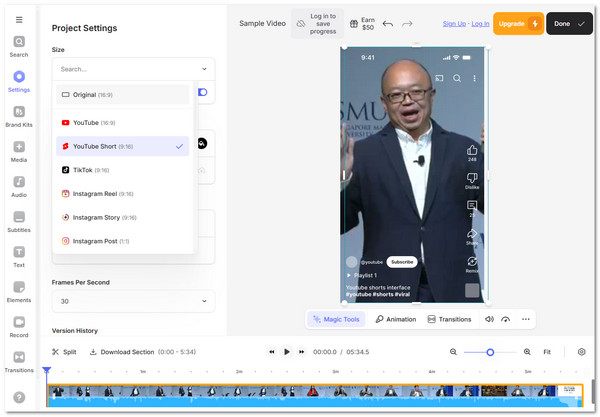Click the Earn $50 gift icon
The width and height of the screenshot is (600, 417).
pos(354,24)
